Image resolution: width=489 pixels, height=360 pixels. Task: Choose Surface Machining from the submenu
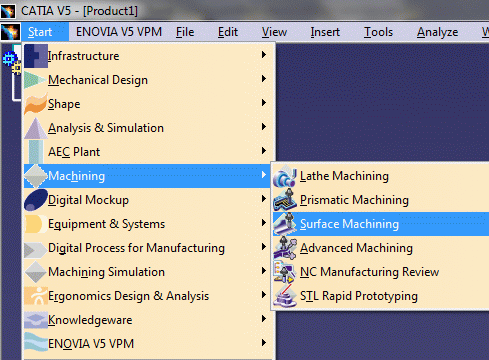381,224
